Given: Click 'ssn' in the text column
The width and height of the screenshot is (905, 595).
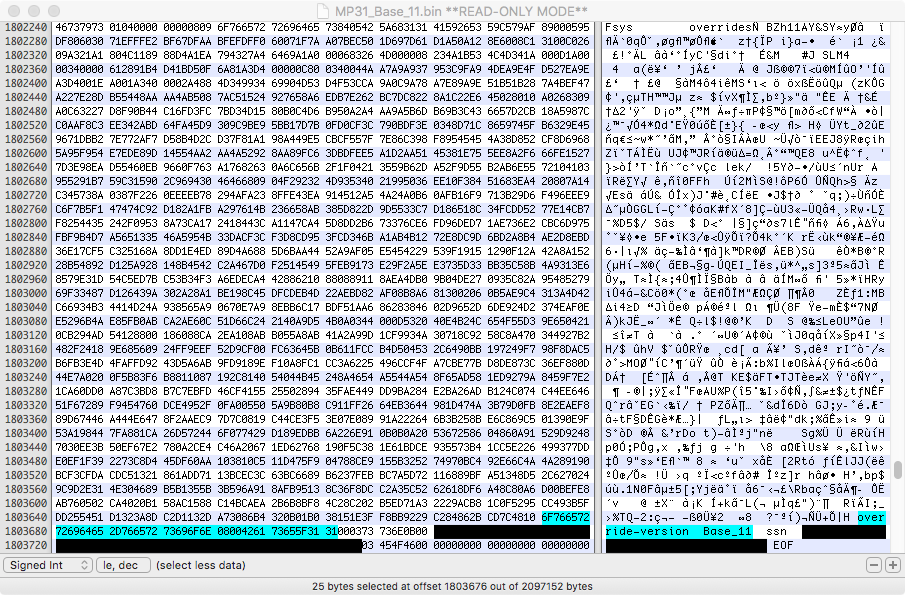Looking at the screenshot, I should (776, 531).
